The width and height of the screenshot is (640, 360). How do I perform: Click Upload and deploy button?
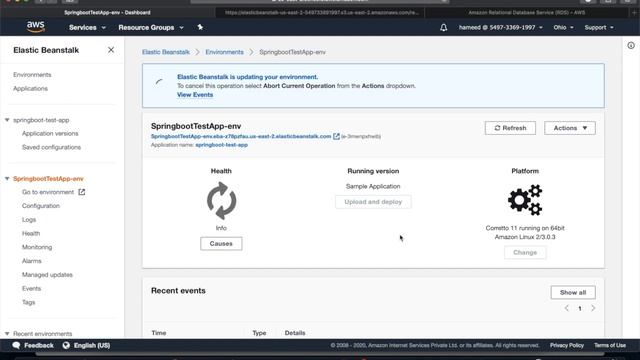tap(373, 202)
